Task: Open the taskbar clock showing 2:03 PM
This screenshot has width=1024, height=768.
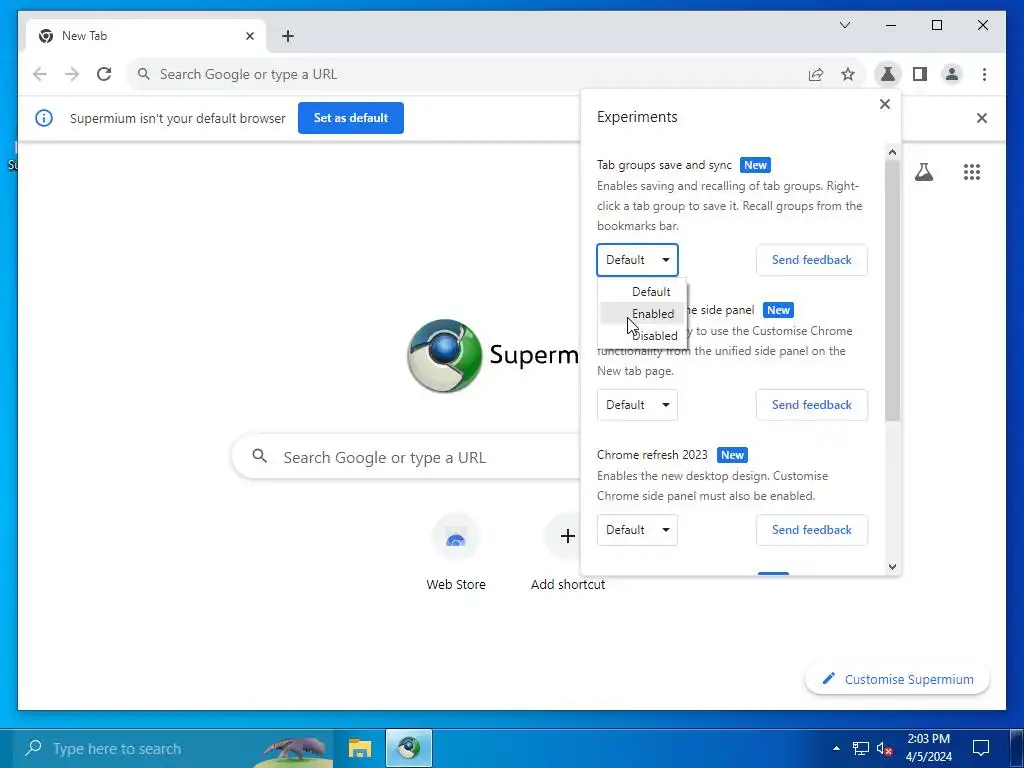Action: click(x=929, y=748)
